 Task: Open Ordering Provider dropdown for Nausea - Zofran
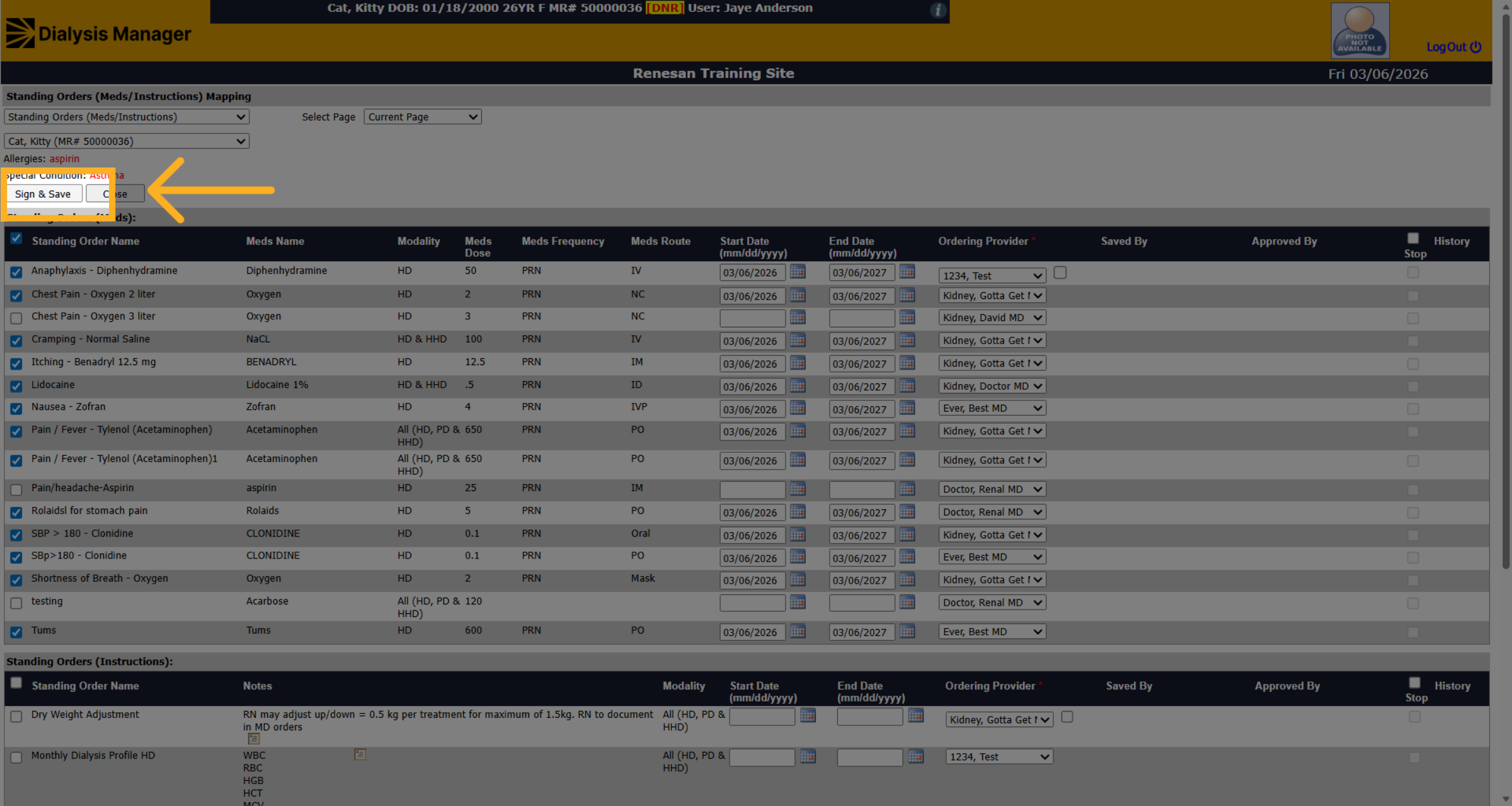[x=992, y=409]
